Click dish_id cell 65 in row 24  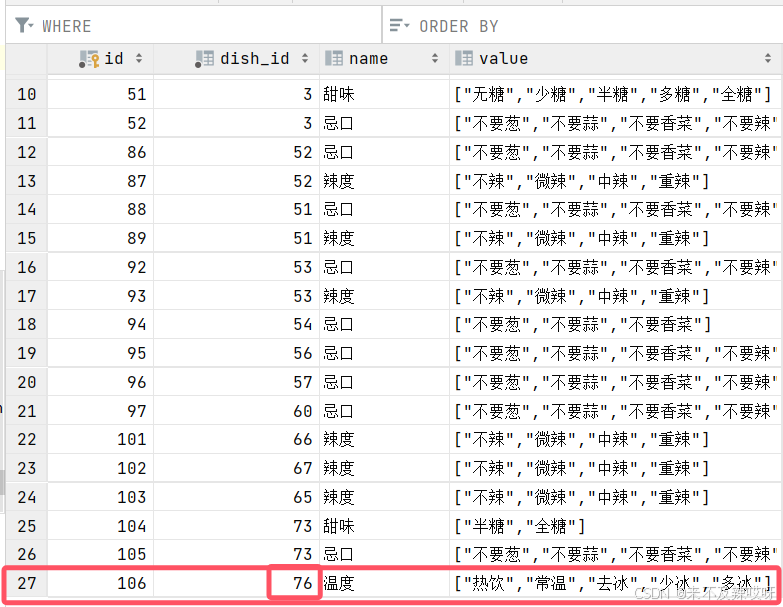click(237, 498)
